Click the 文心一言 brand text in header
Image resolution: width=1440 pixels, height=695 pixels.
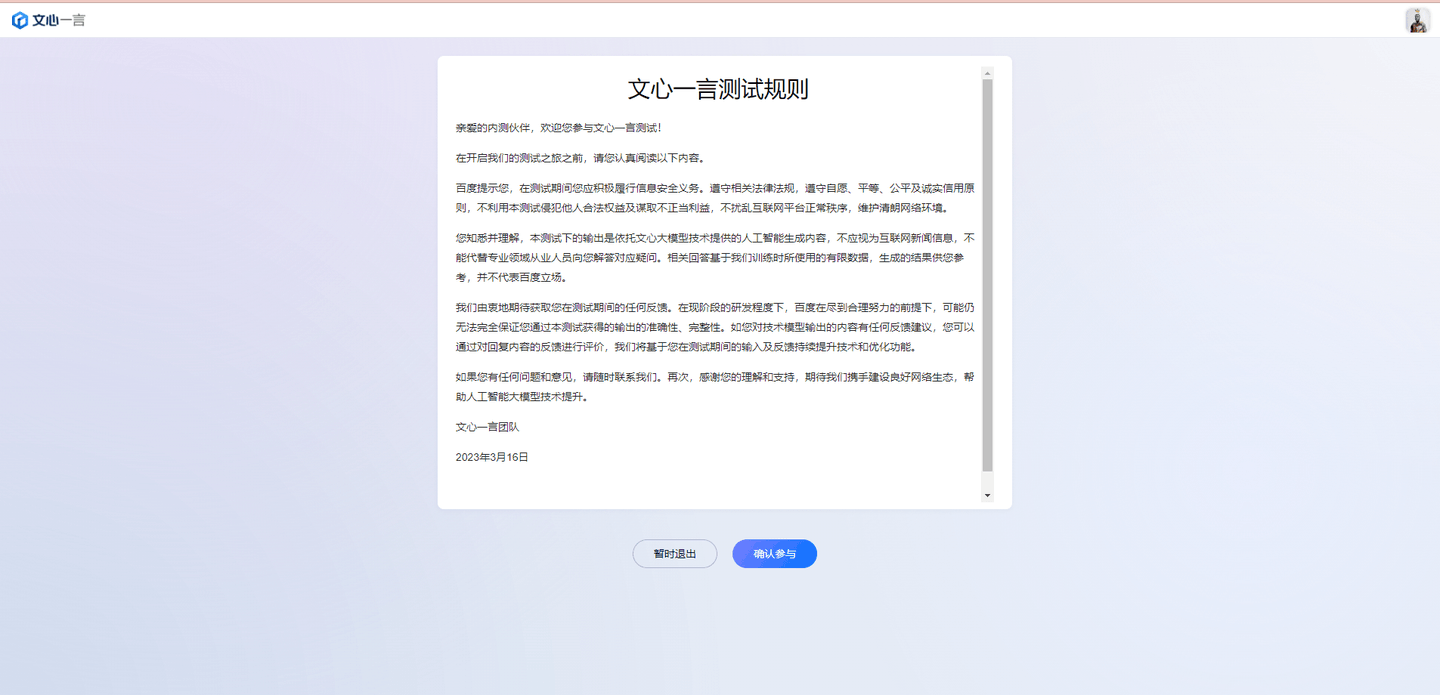pyautogui.click(x=59, y=20)
